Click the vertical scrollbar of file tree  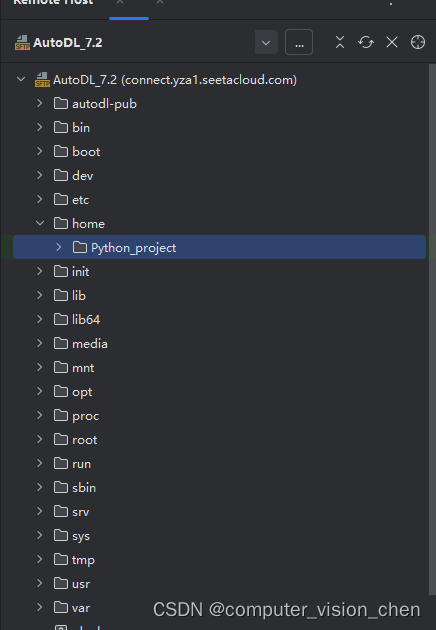coord(432,329)
